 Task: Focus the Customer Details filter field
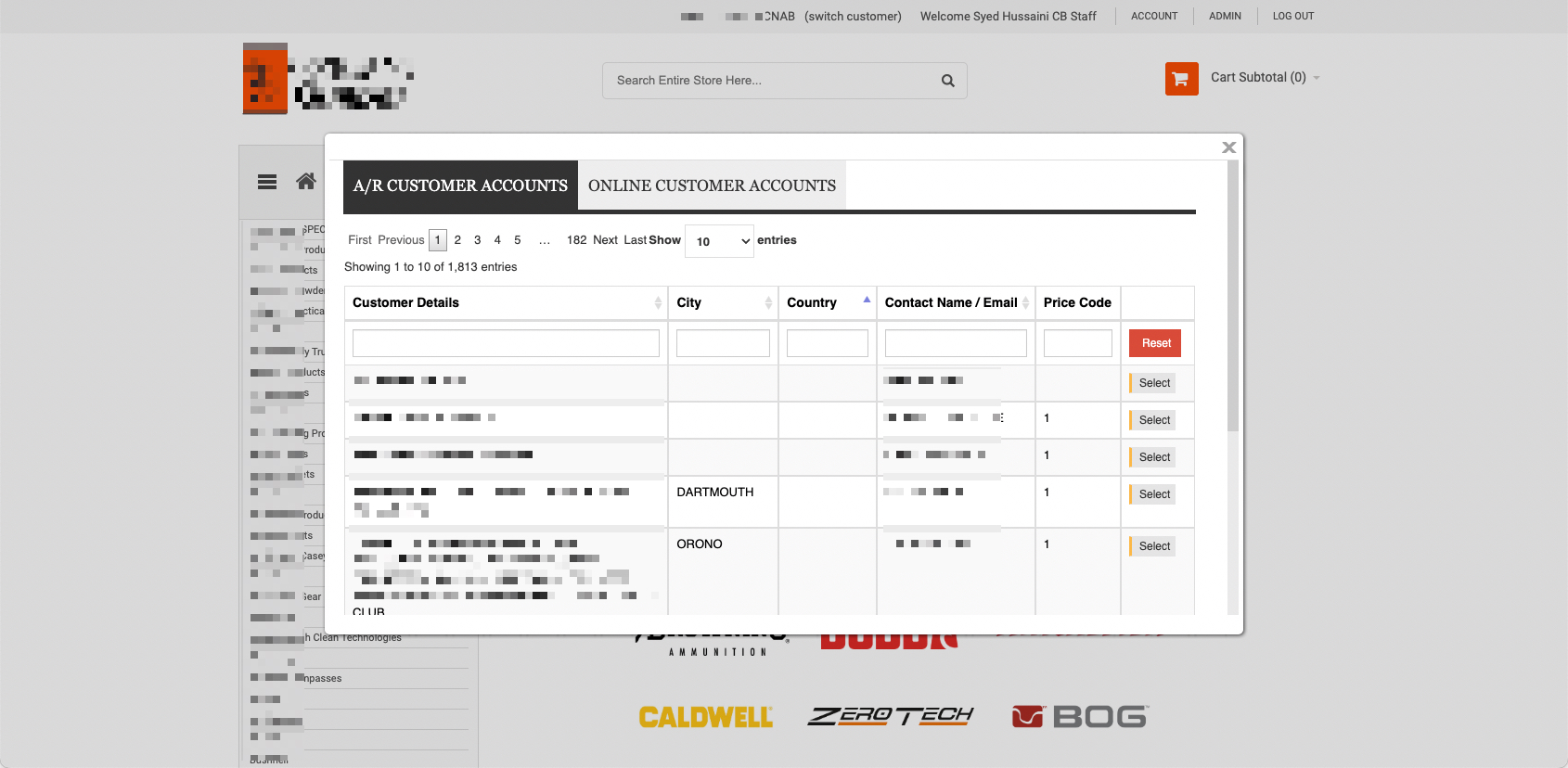click(506, 343)
